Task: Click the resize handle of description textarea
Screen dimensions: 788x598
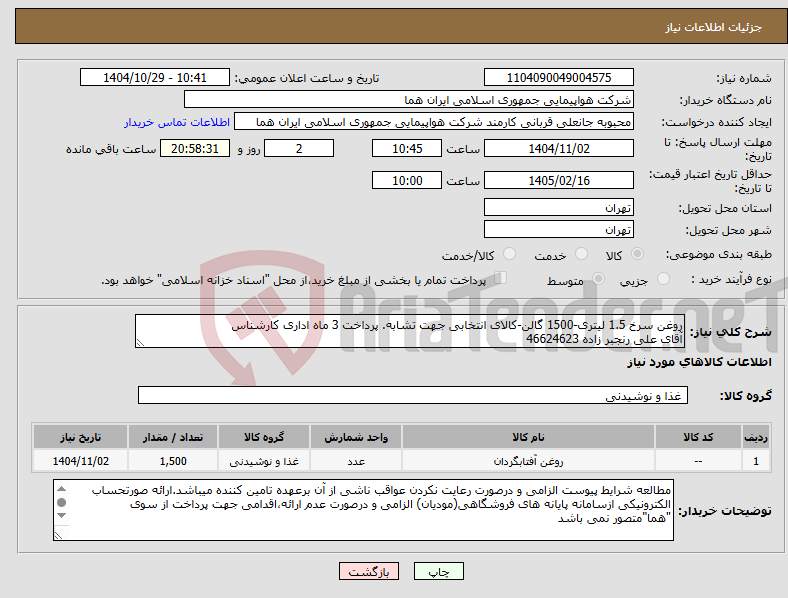Action: click(x=140, y=343)
